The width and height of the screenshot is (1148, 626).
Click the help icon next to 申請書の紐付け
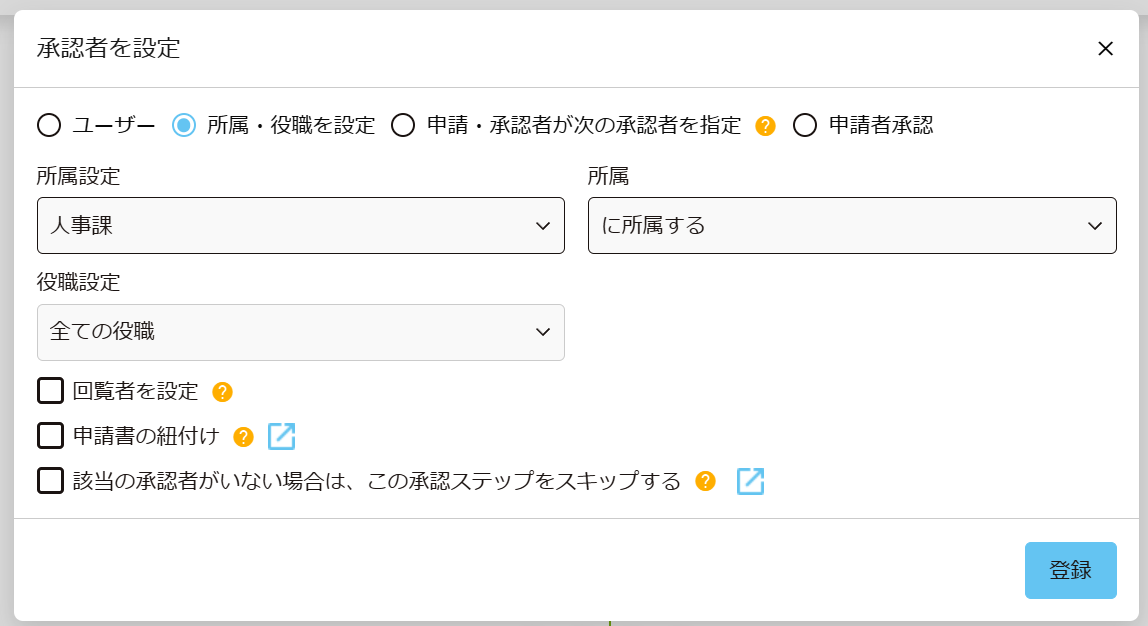coord(243,437)
